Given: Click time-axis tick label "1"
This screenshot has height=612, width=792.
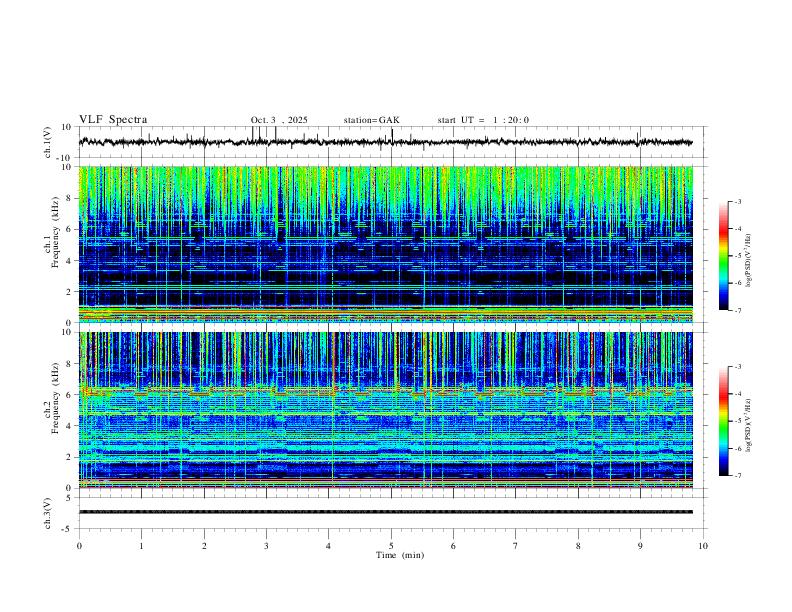Looking at the screenshot, I should pyautogui.click(x=141, y=546).
